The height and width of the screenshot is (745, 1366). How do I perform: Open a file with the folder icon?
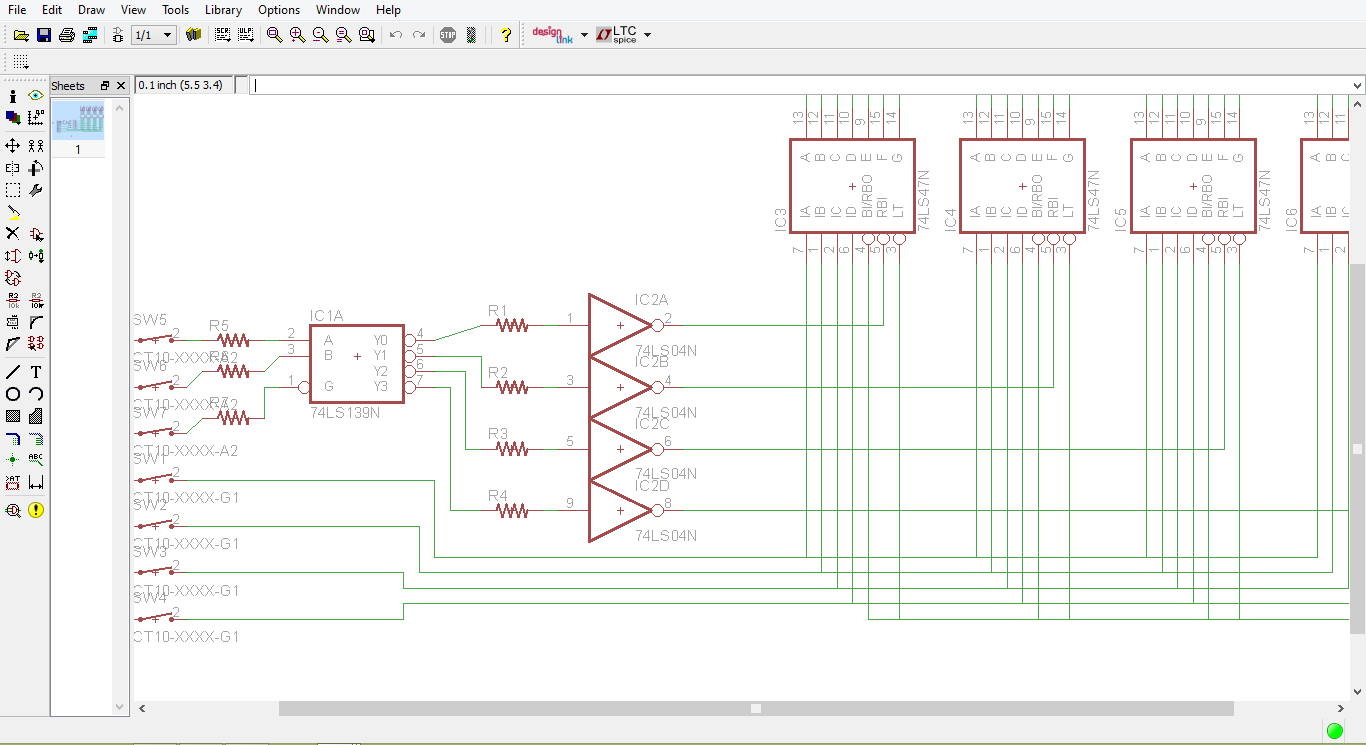(21, 35)
